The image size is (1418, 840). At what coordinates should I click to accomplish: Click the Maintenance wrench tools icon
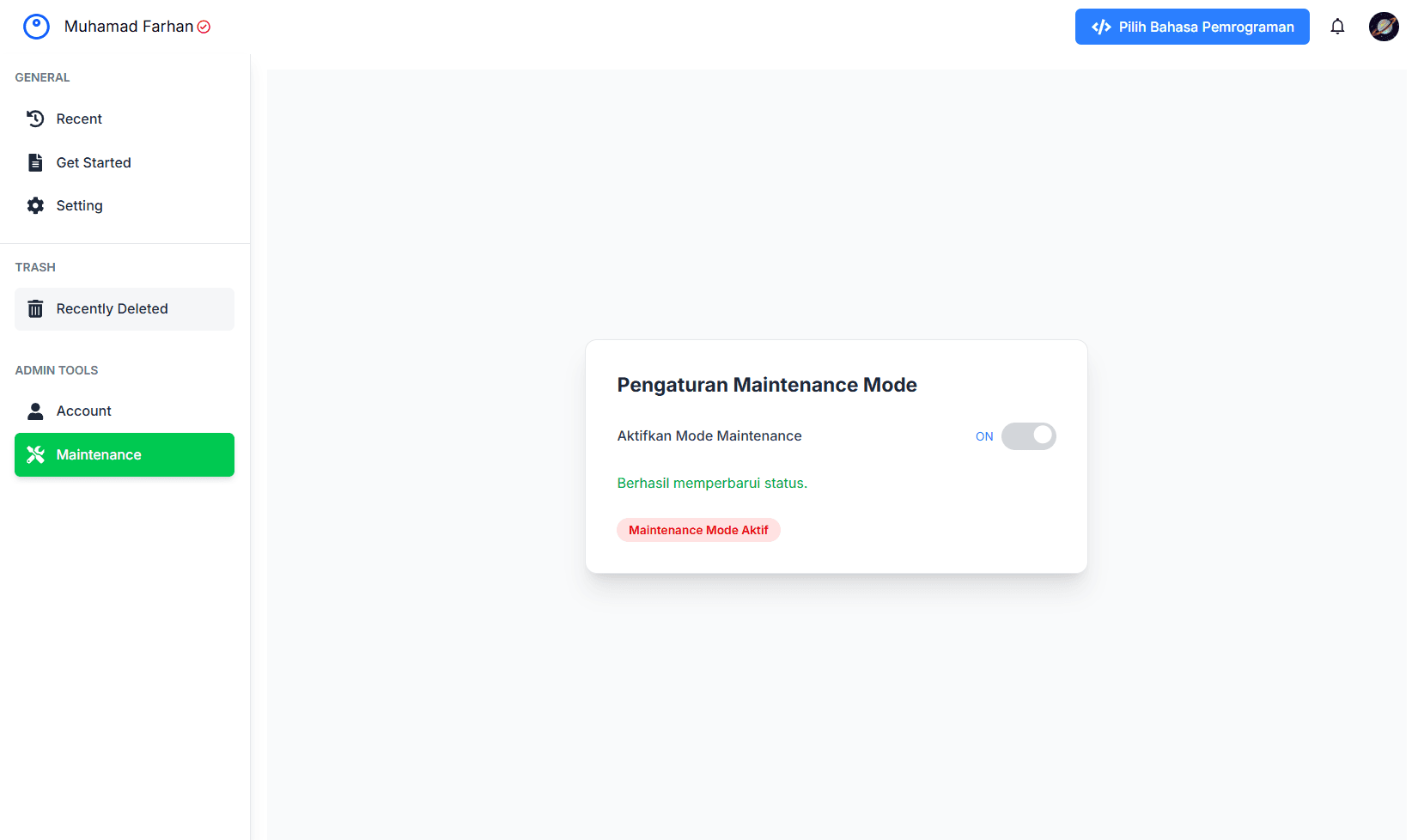35,454
